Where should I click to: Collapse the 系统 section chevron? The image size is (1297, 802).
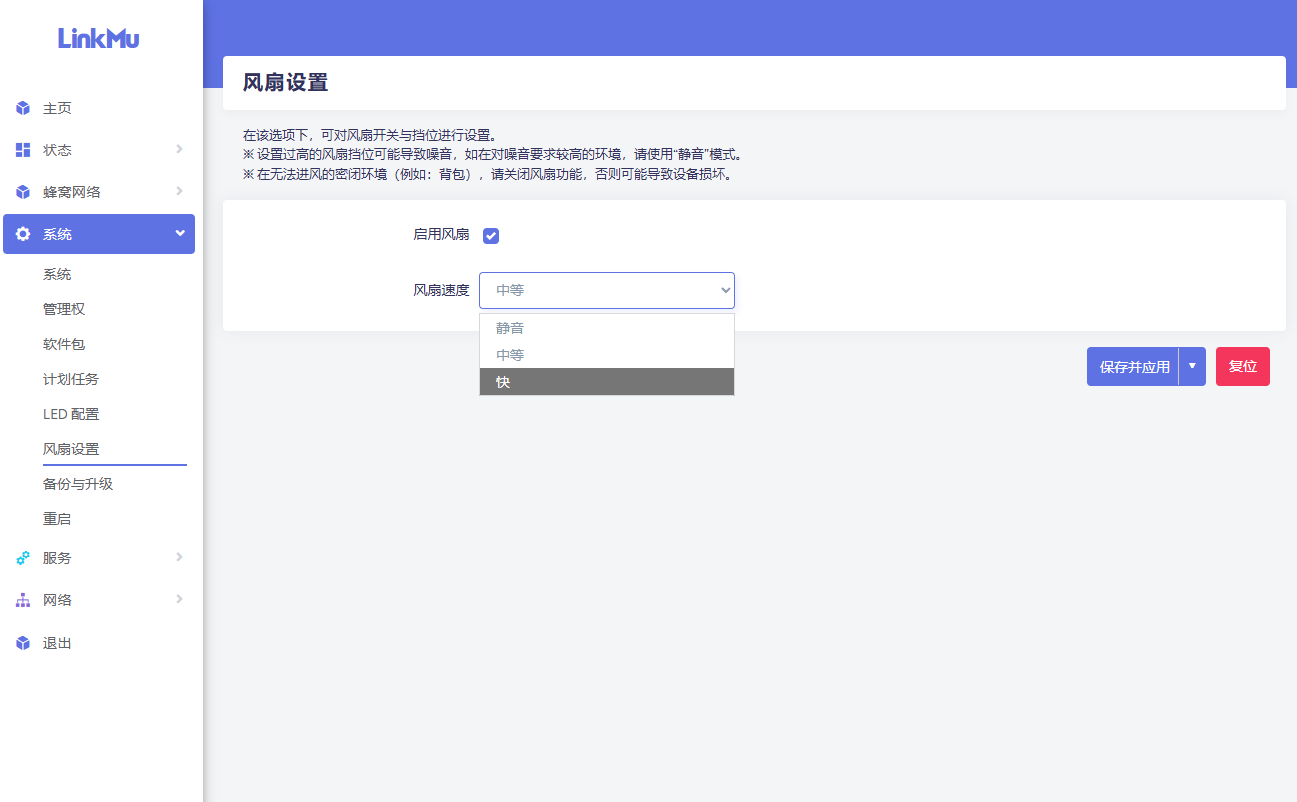(x=180, y=233)
